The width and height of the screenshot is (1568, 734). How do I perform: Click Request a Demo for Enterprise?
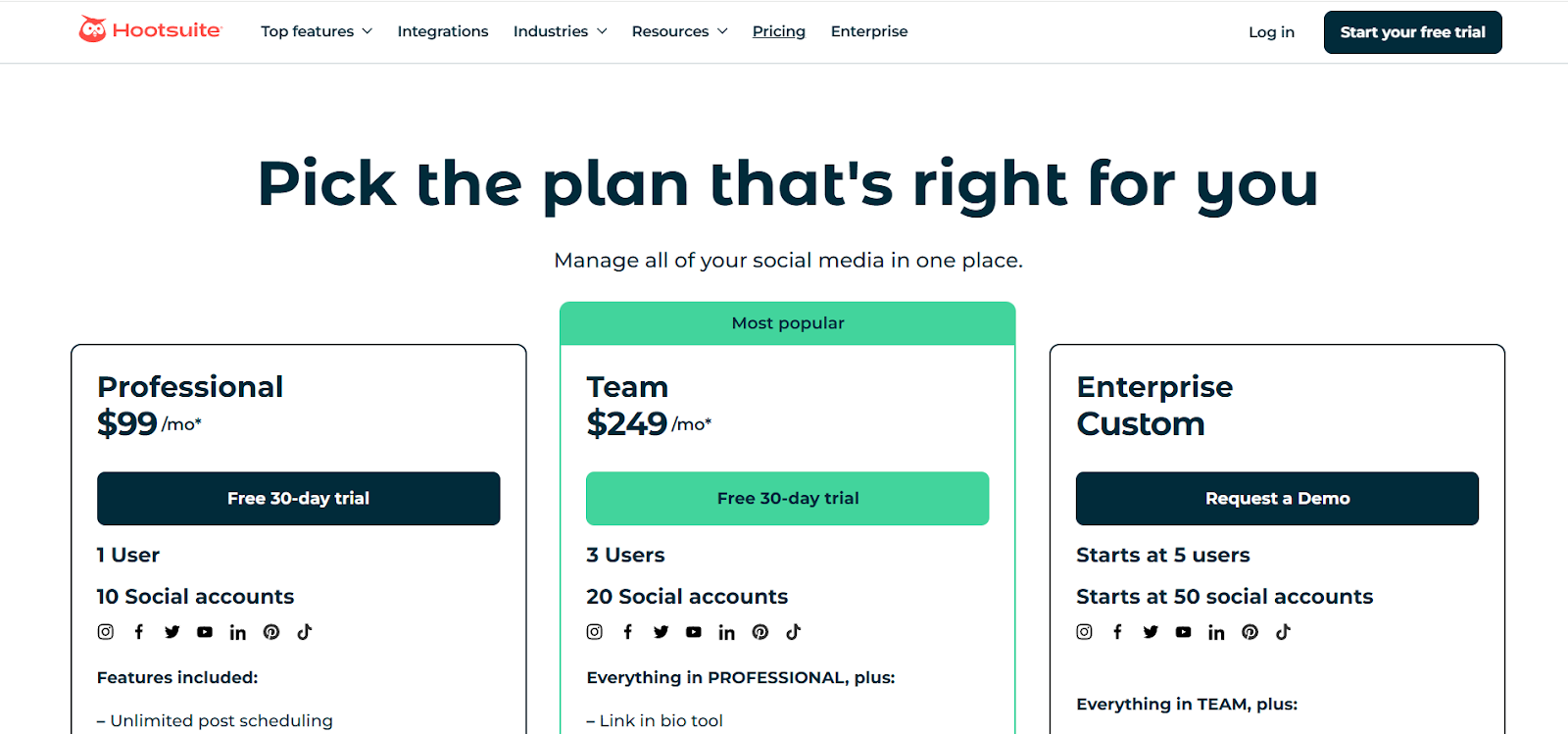[x=1276, y=498]
